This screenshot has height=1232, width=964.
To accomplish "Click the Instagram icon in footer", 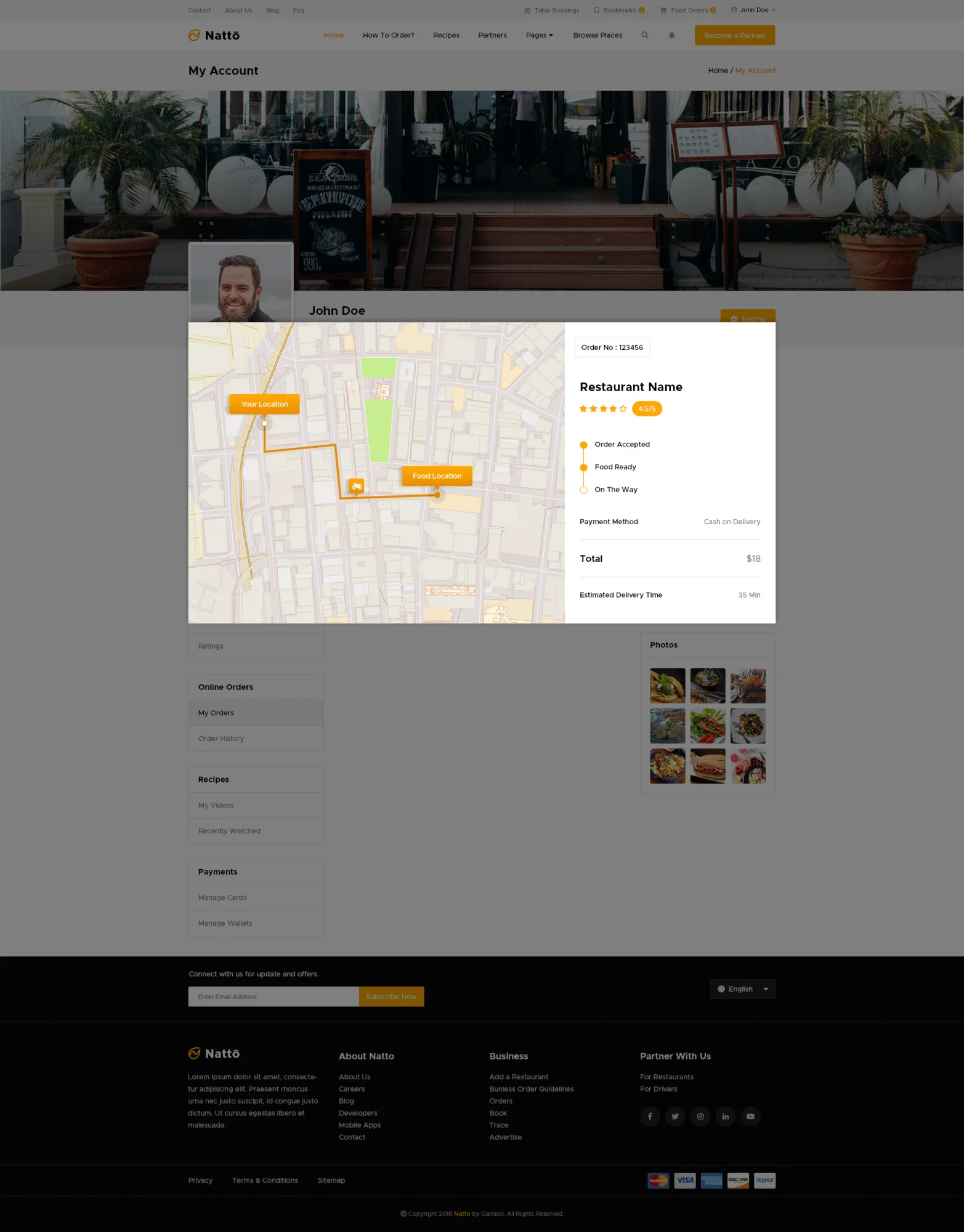I will [x=700, y=1116].
